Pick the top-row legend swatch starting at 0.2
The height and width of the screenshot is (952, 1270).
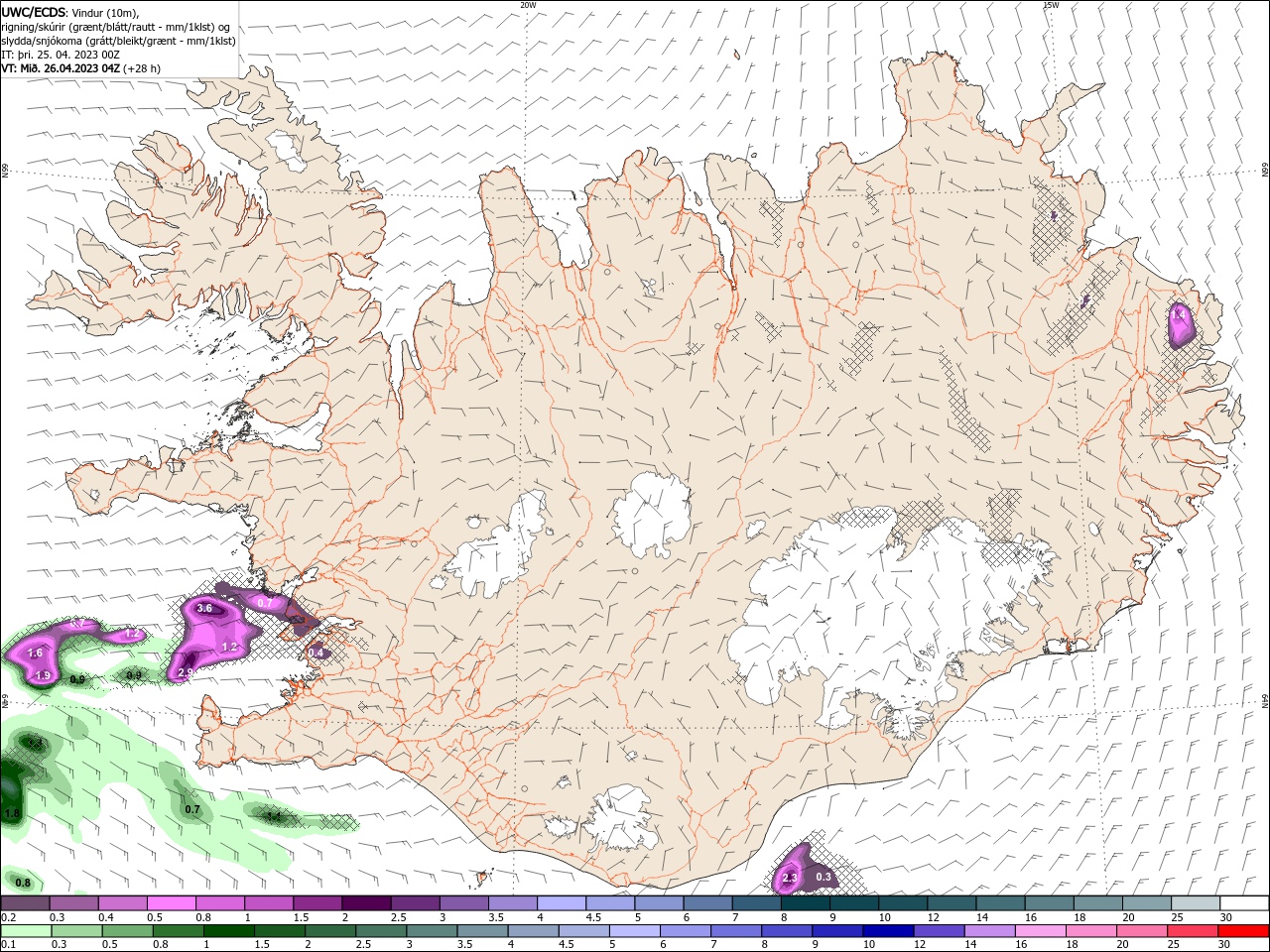[x=25, y=903]
